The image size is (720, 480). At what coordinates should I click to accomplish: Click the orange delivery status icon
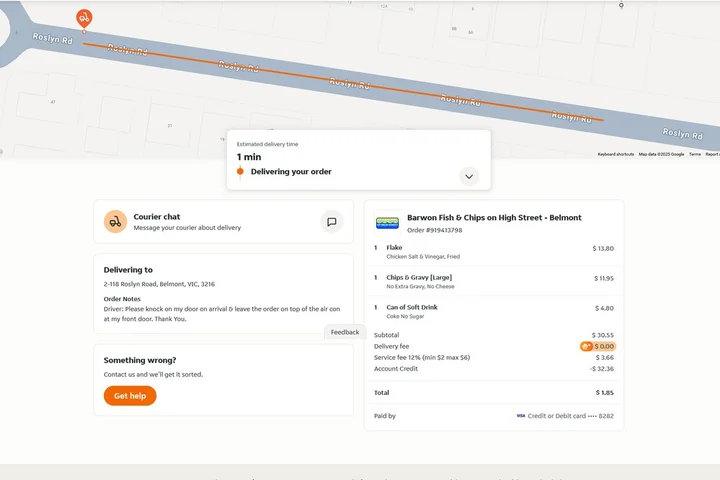(240, 172)
